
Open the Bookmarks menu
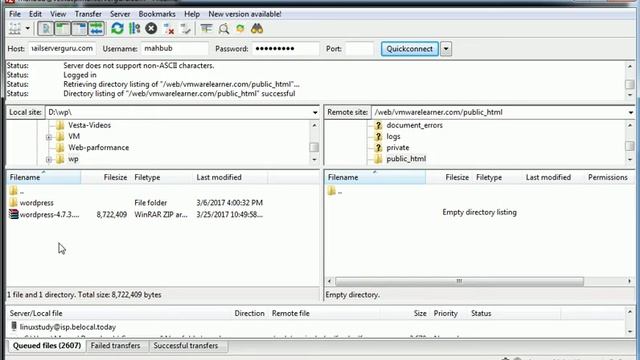[157, 14]
